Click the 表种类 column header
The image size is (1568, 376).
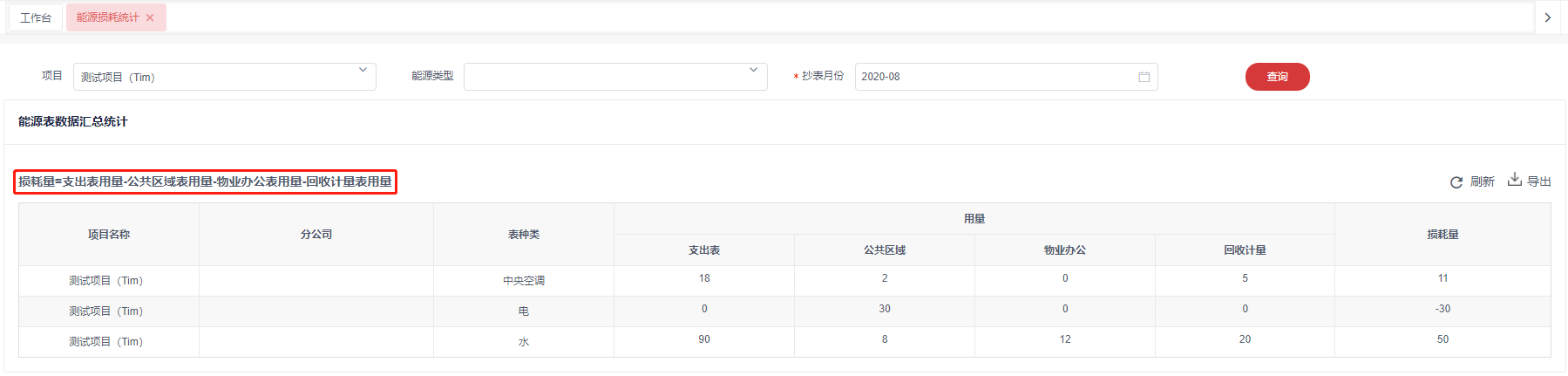[524, 235]
